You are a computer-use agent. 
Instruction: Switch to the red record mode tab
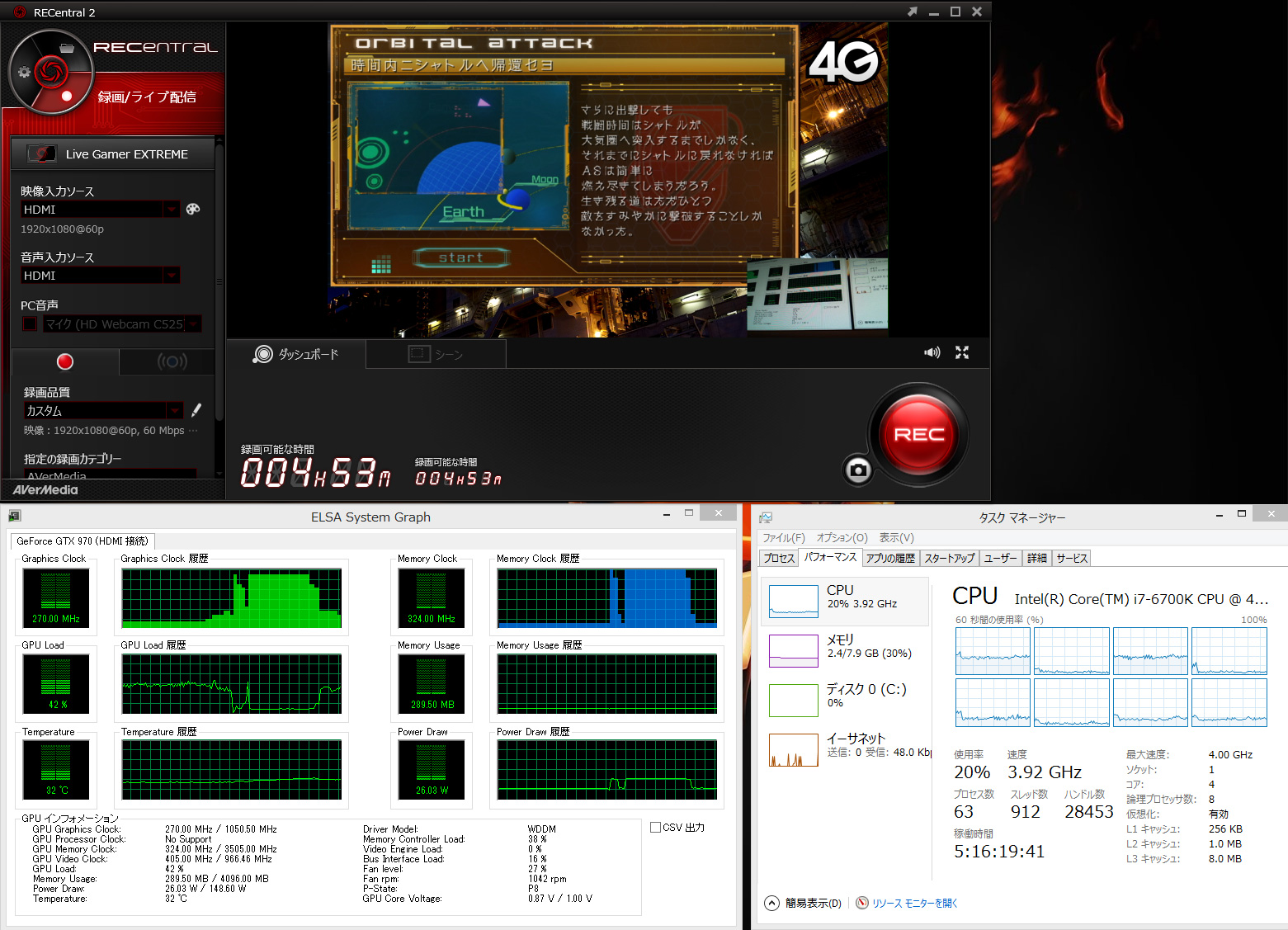pos(65,361)
